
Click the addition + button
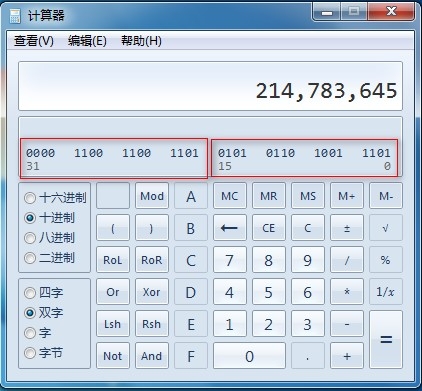point(347,356)
